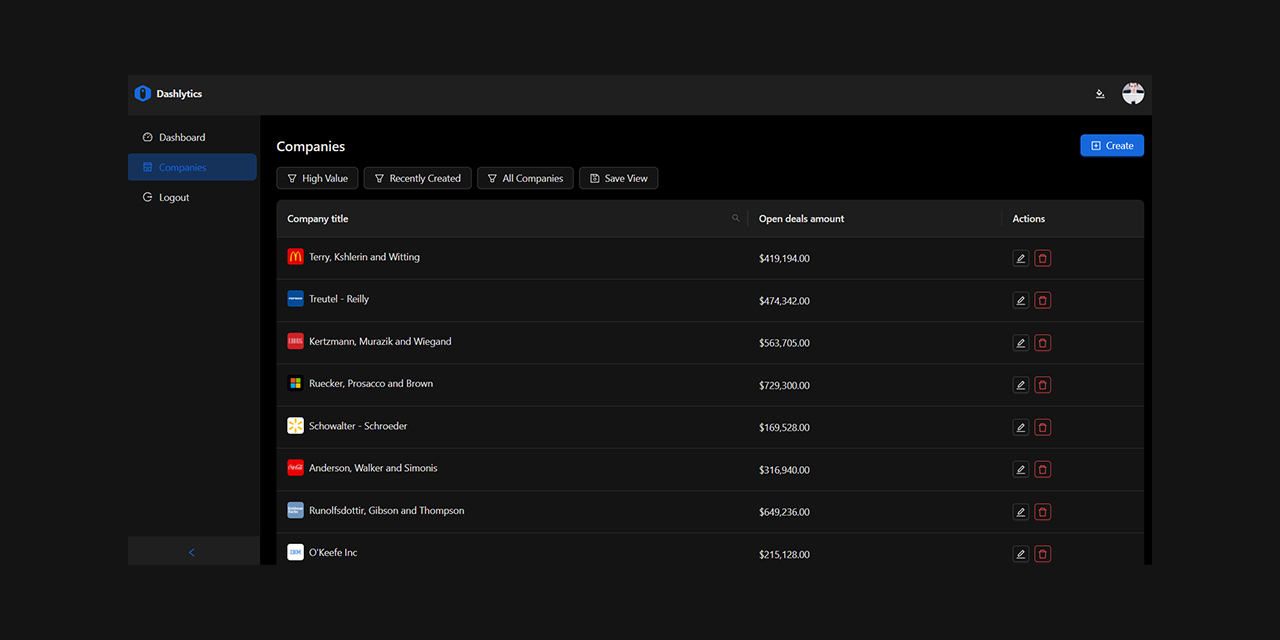
Task: Edit Terry, Kshlerin and Witting
Action: tap(1021, 258)
